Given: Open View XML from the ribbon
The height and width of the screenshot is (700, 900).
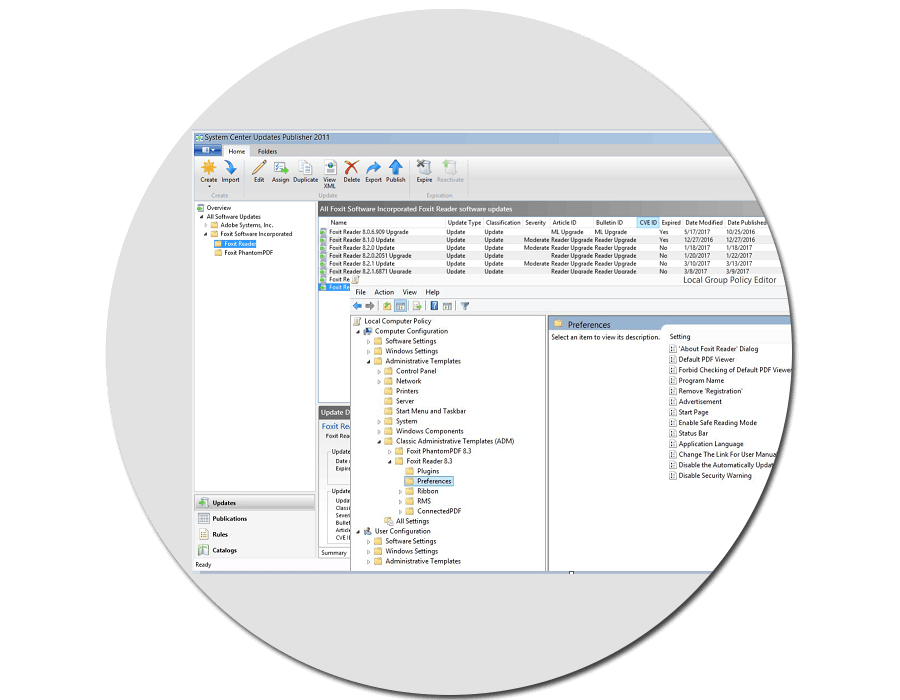Looking at the screenshot, I should pos(329,168).
